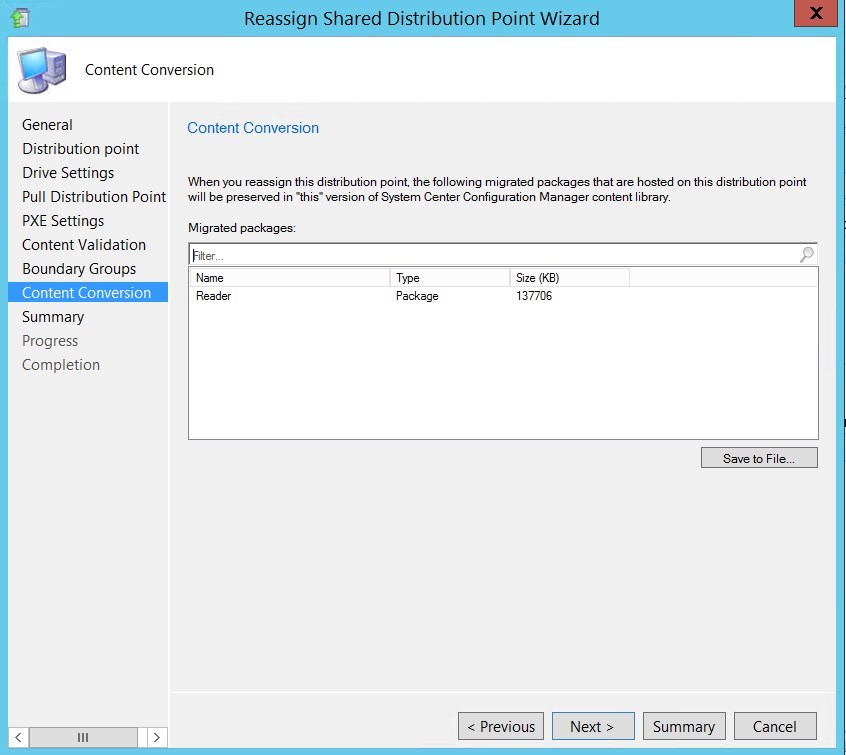The image size is (846, 755).
Task: Select the PXE Settings page
Action: tap(62, 220)
